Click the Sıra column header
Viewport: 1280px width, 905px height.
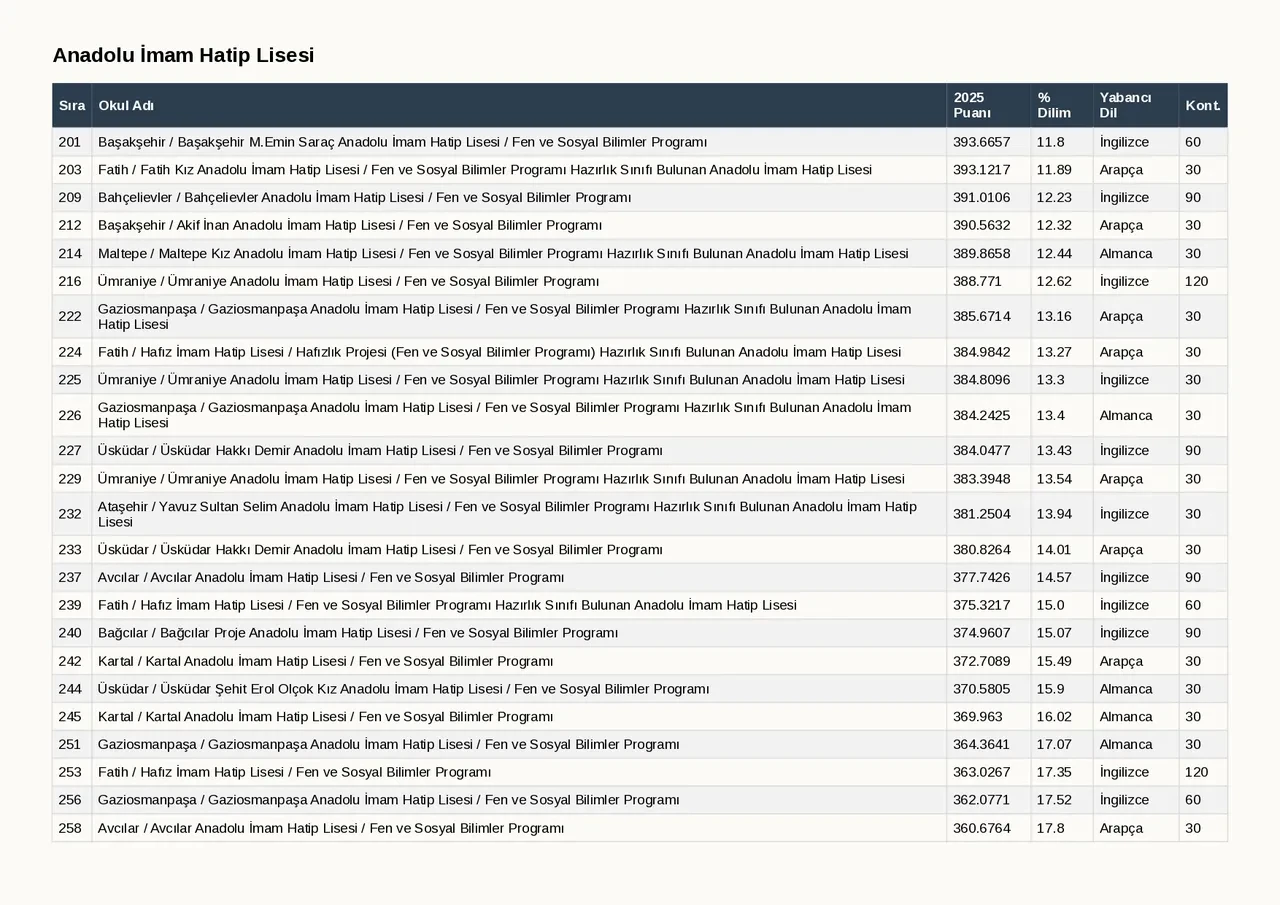72,105
